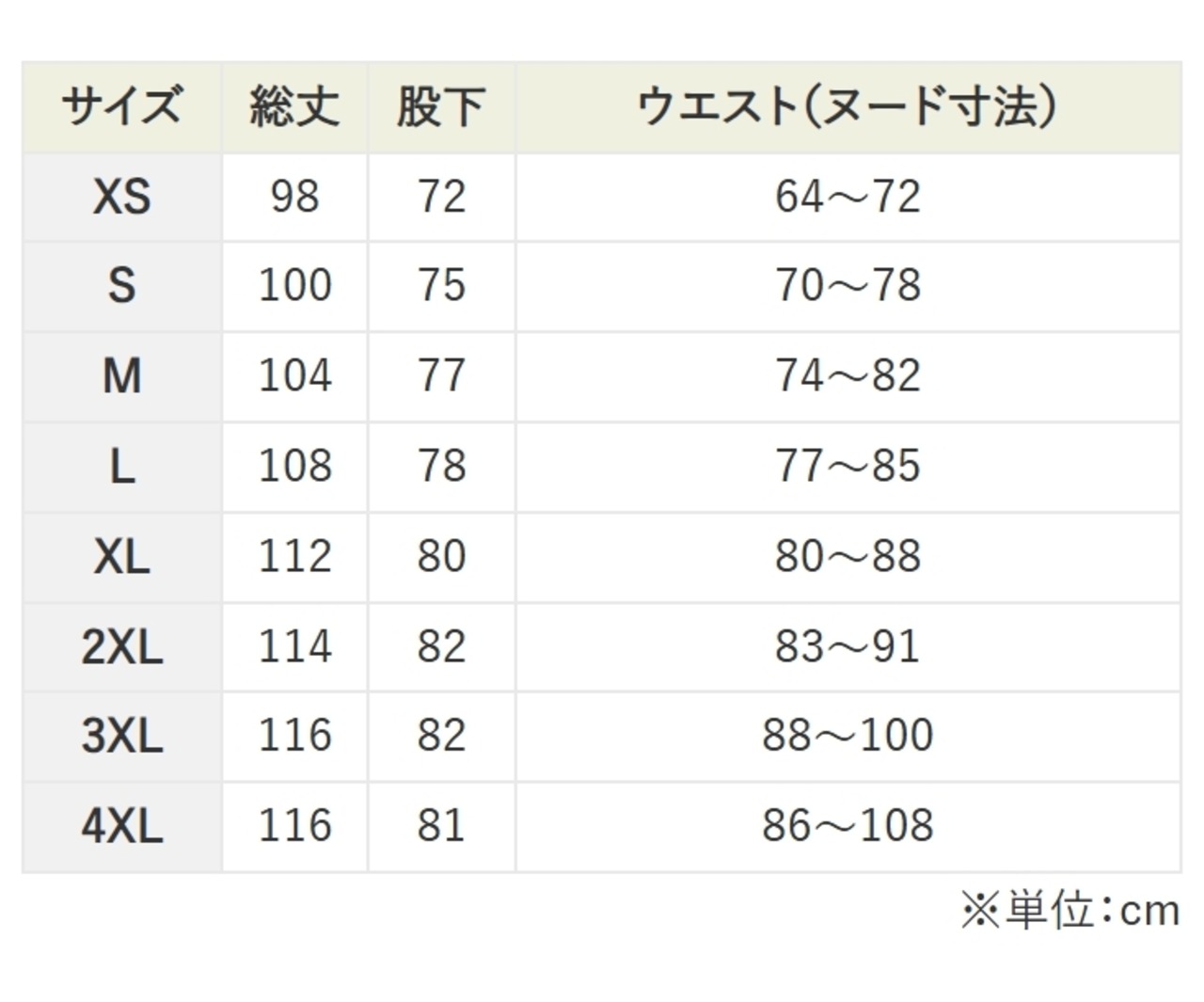
Task: Click the 総丈 value 108 for L
Action: [294, 466]
